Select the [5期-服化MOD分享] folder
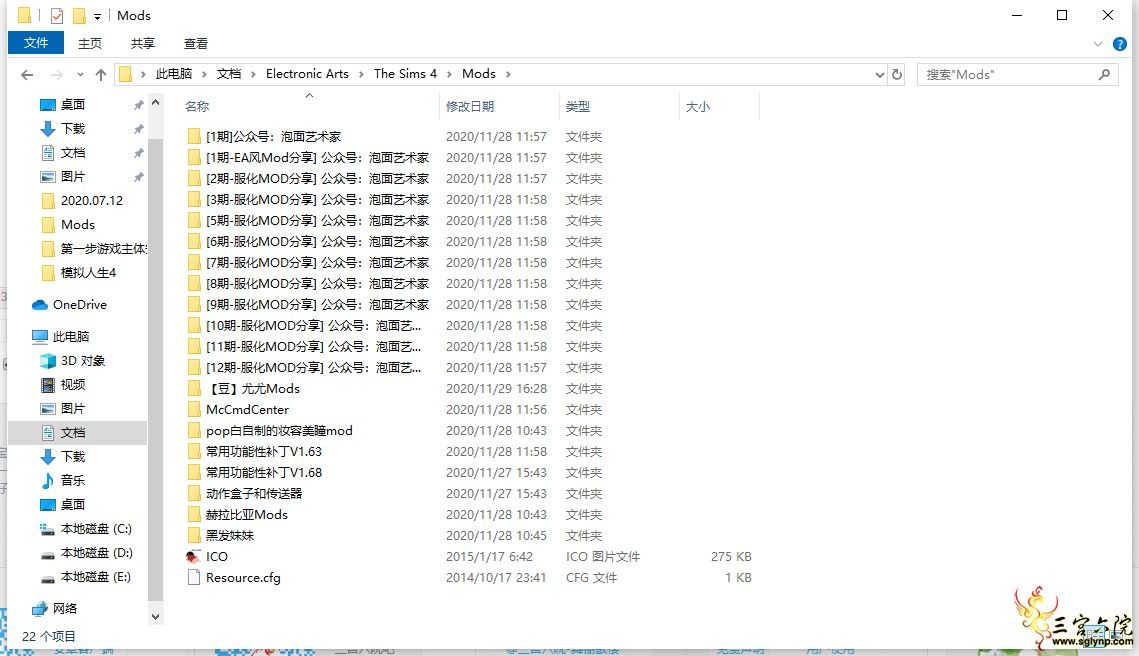This screenshot has width=1139, height=656. tap(317, 221)
